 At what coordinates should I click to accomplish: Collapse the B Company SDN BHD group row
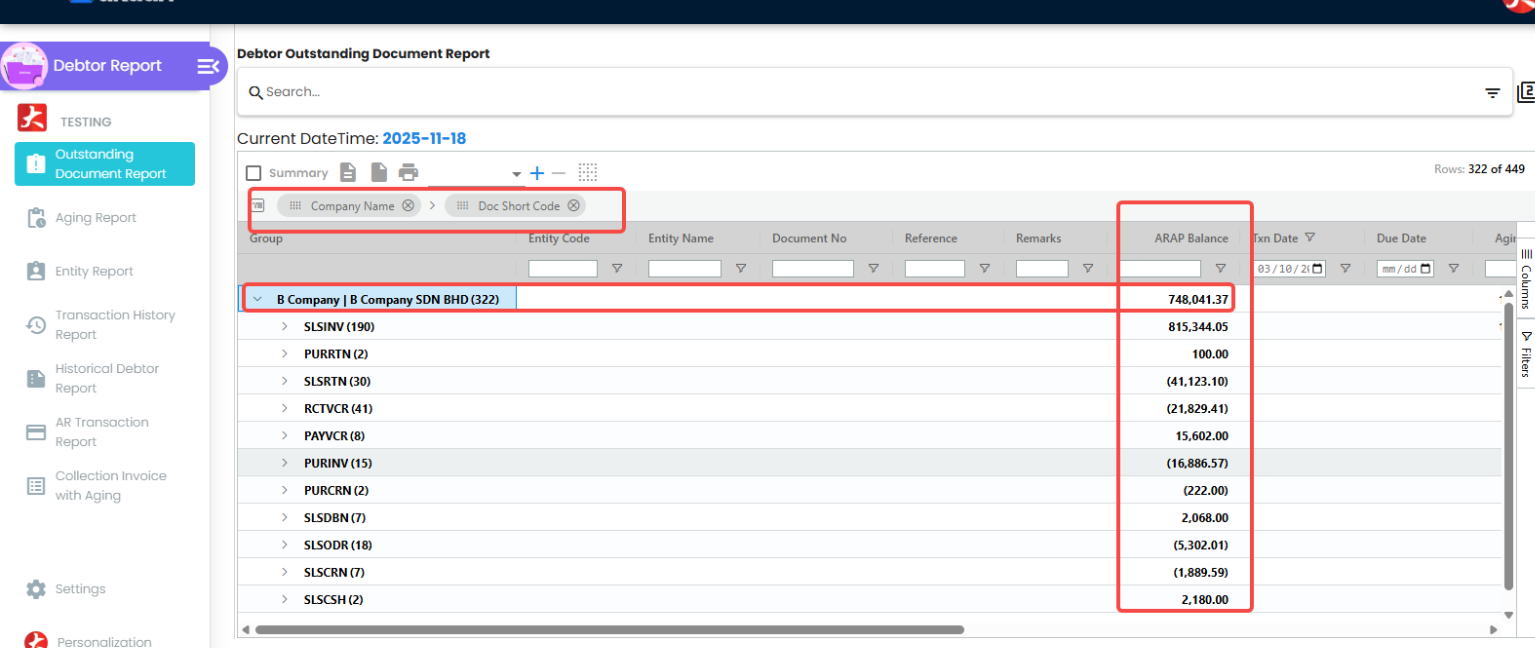pos(258,298)
